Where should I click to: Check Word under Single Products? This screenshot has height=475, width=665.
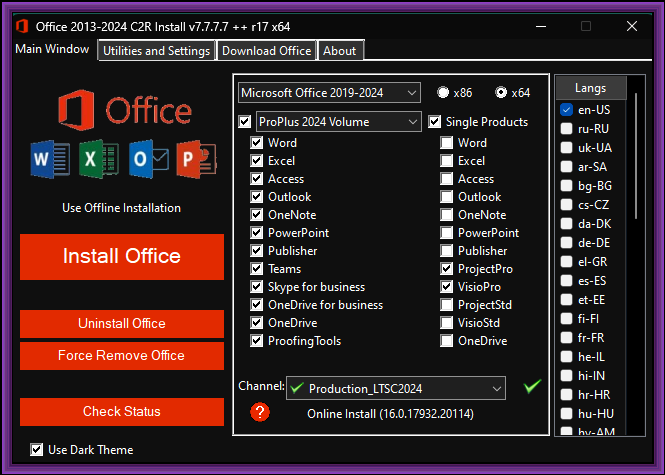(447, 142)
